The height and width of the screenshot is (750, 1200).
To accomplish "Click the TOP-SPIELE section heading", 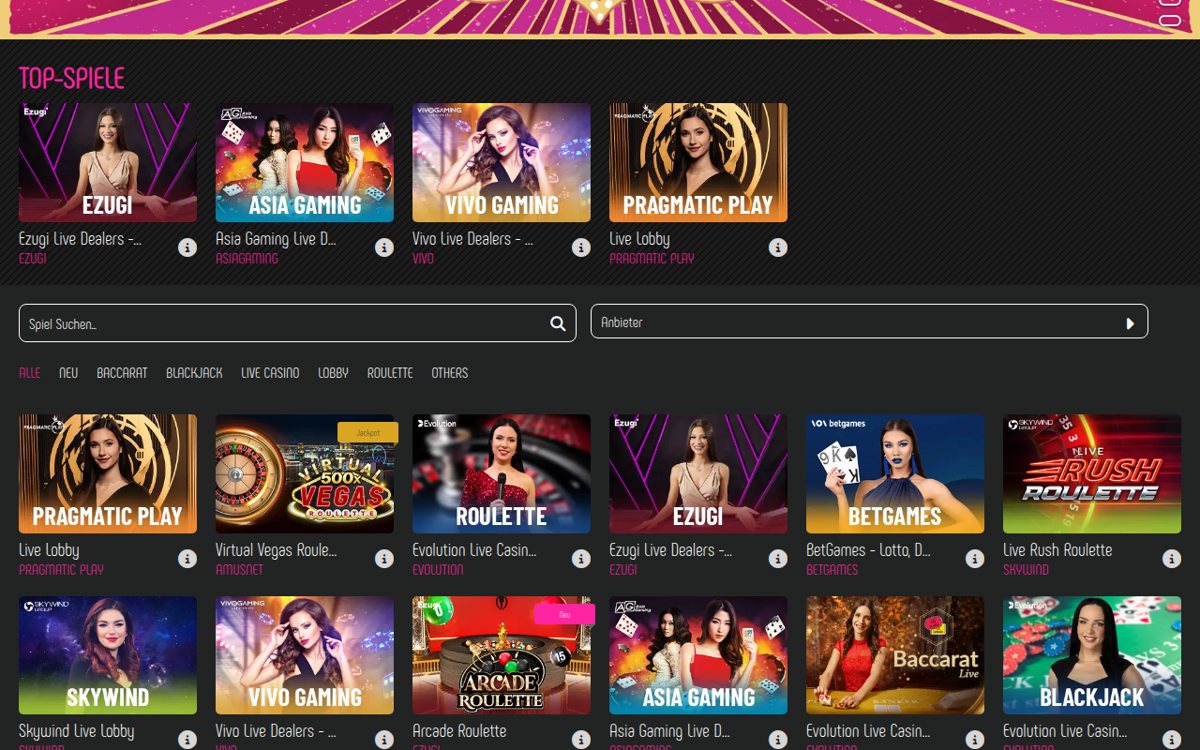I will pyautogui.click(x=72, y=78).
